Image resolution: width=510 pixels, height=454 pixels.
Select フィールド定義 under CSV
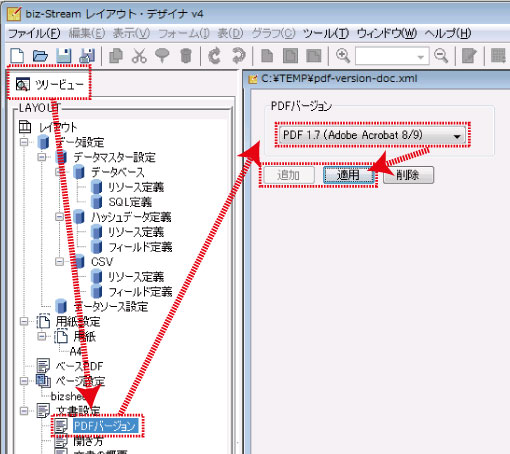click(140, 292)
